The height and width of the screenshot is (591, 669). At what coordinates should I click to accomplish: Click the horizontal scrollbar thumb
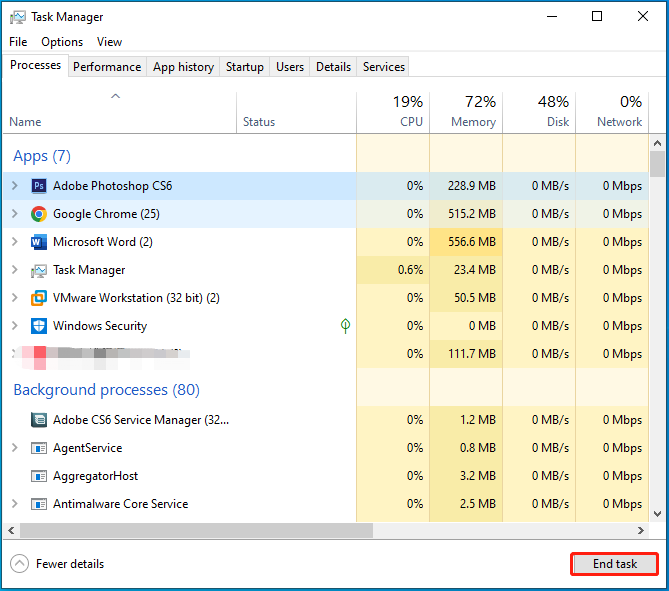196,530
